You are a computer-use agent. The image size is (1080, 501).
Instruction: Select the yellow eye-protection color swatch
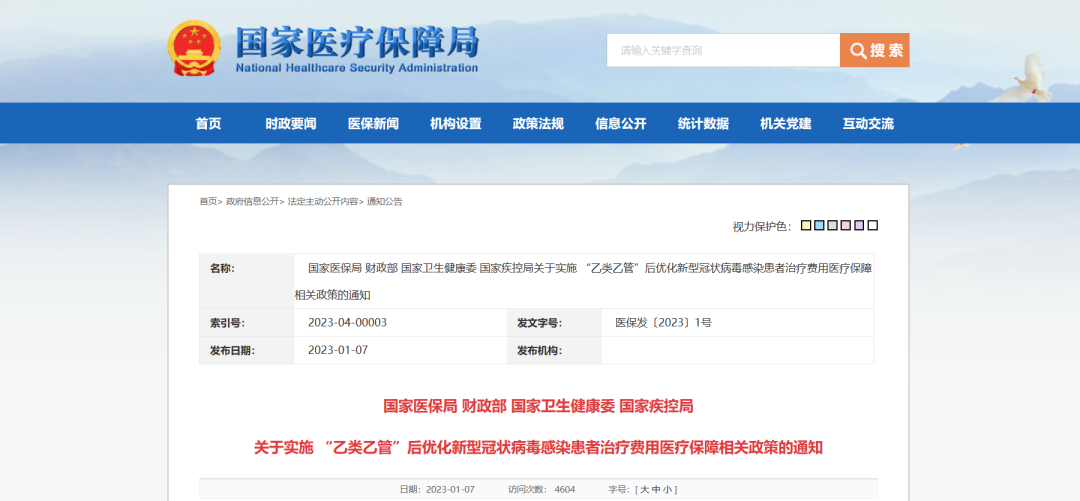pyautogui.click(x=806, y=225)
